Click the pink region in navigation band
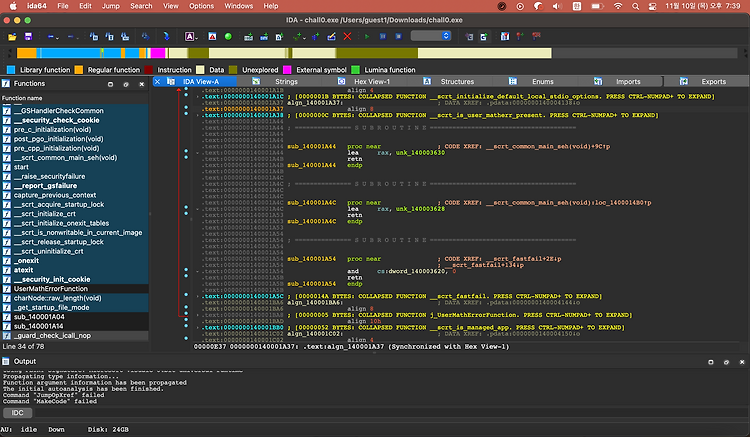 (157, 53)
